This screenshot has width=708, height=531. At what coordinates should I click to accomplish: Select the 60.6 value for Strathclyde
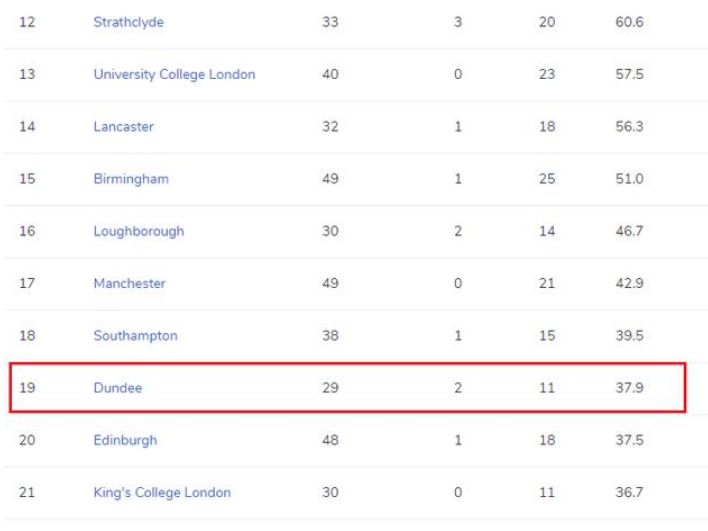tap(629, 22)
